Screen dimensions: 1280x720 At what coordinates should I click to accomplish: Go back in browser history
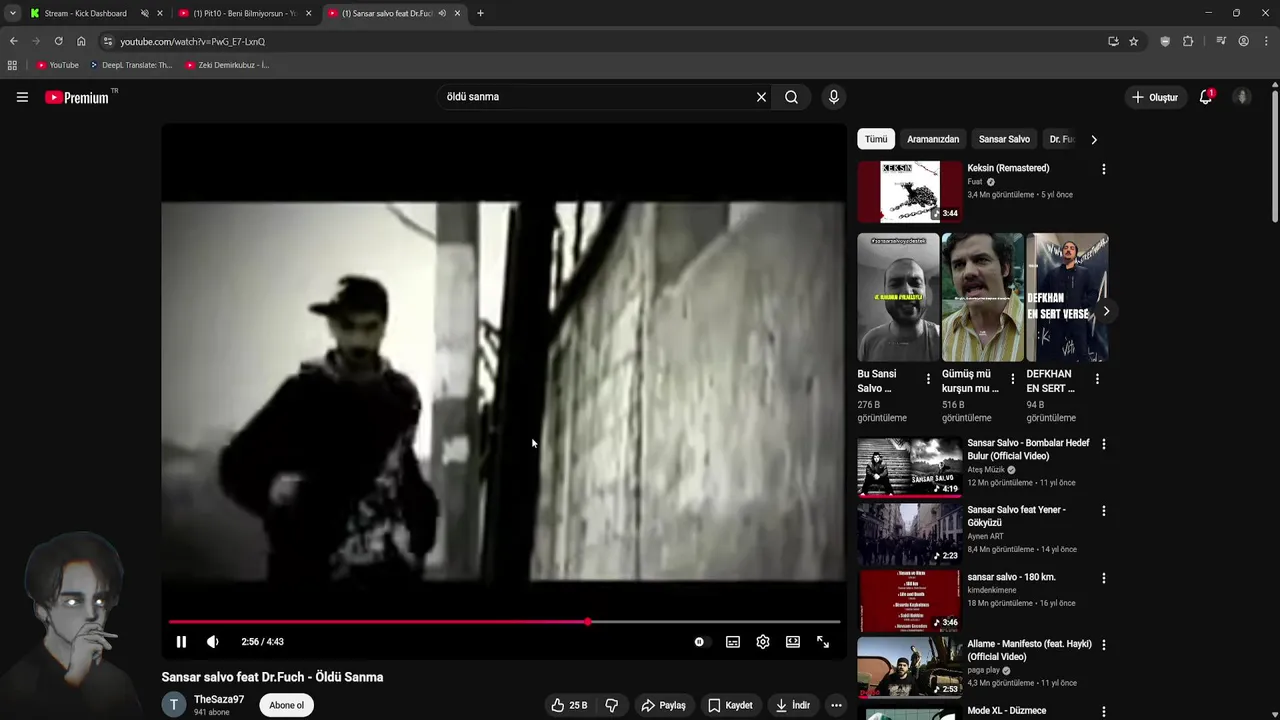(13, 41)
